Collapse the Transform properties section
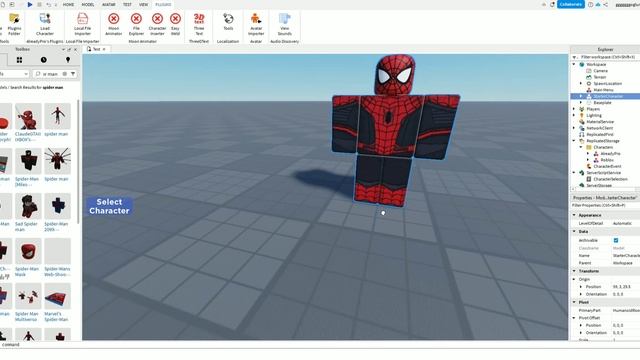Image resolution: width=640 pixels, height=360 pixels. 574,271
